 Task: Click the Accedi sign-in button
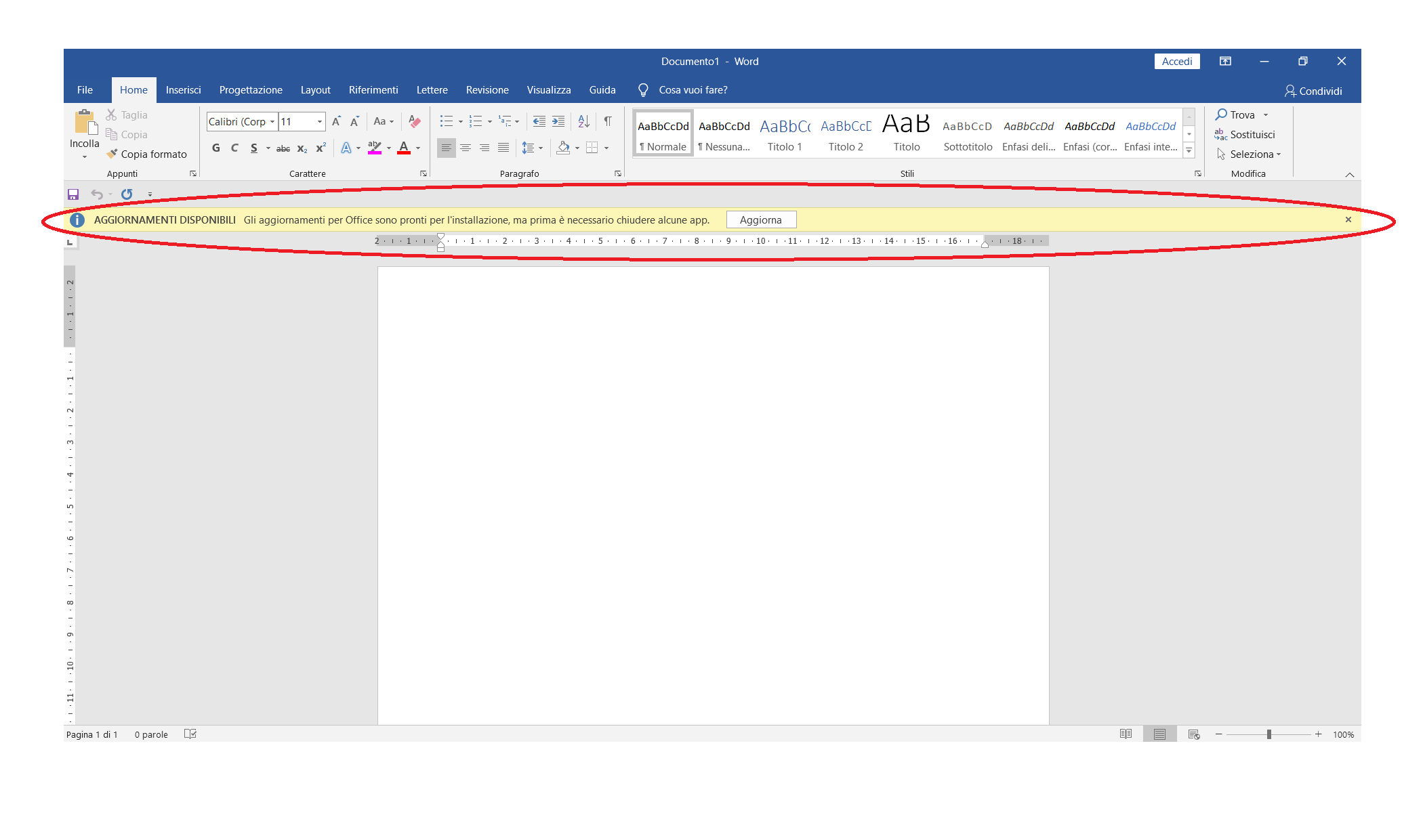[1176, 61]
